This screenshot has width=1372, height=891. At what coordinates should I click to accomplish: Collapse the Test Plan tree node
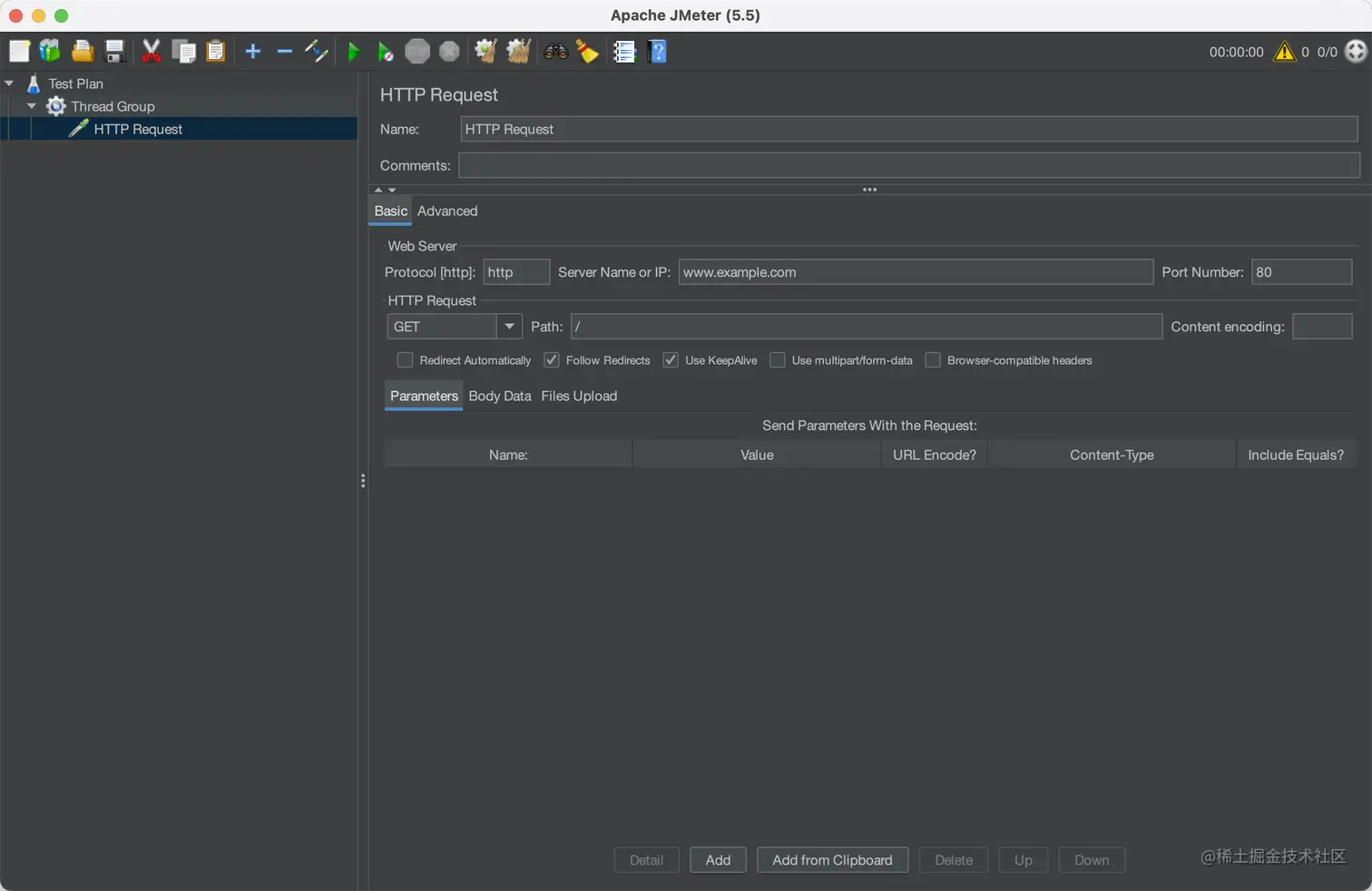click(9, 83)
